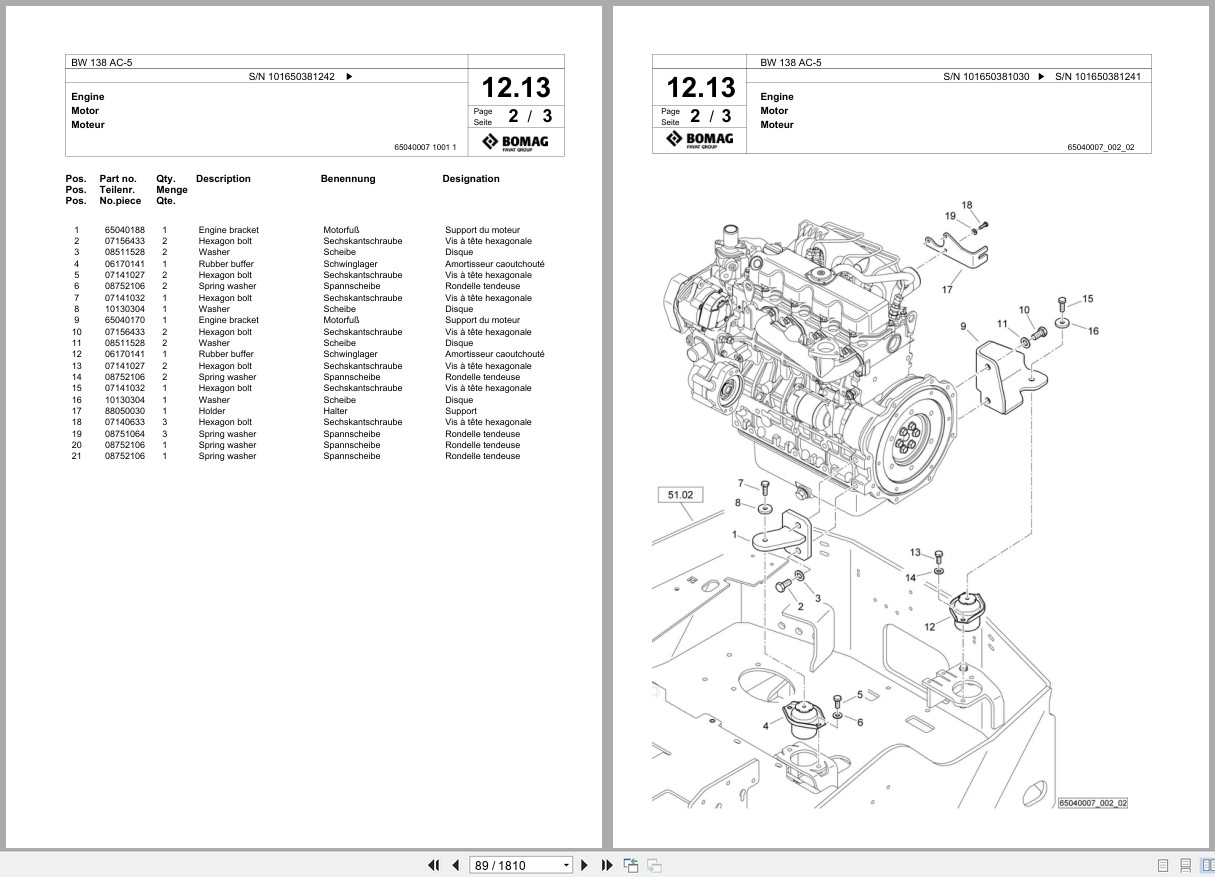This screenshot has height=877, width=1215.
Task: Click part number 65040170 in row 9
Action: [x=124, y=320]
